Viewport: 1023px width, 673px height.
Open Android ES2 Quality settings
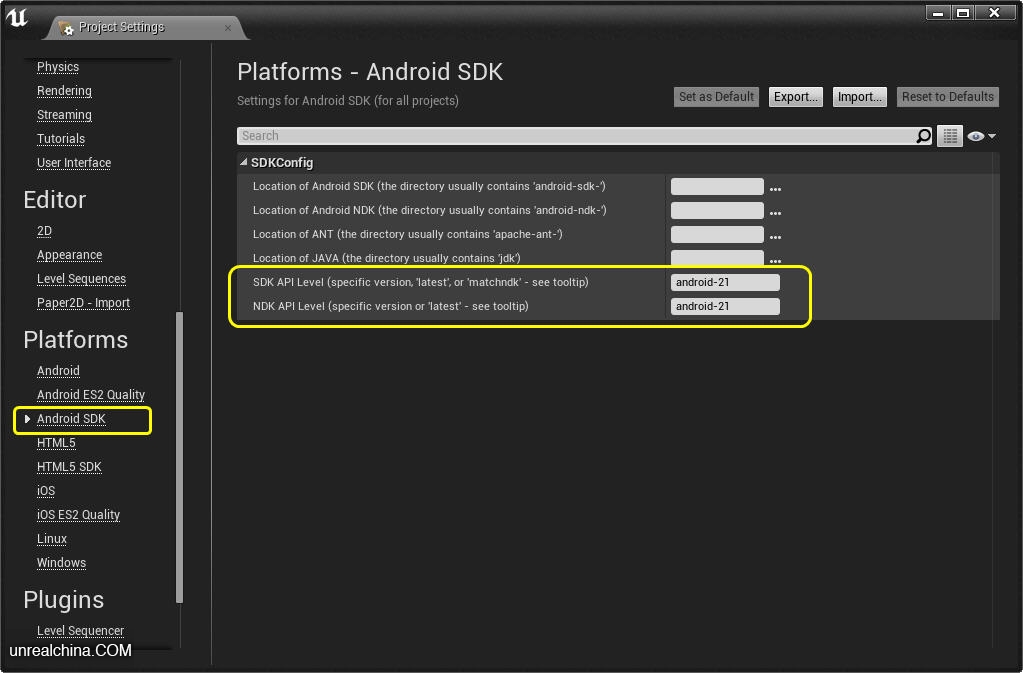91,395
